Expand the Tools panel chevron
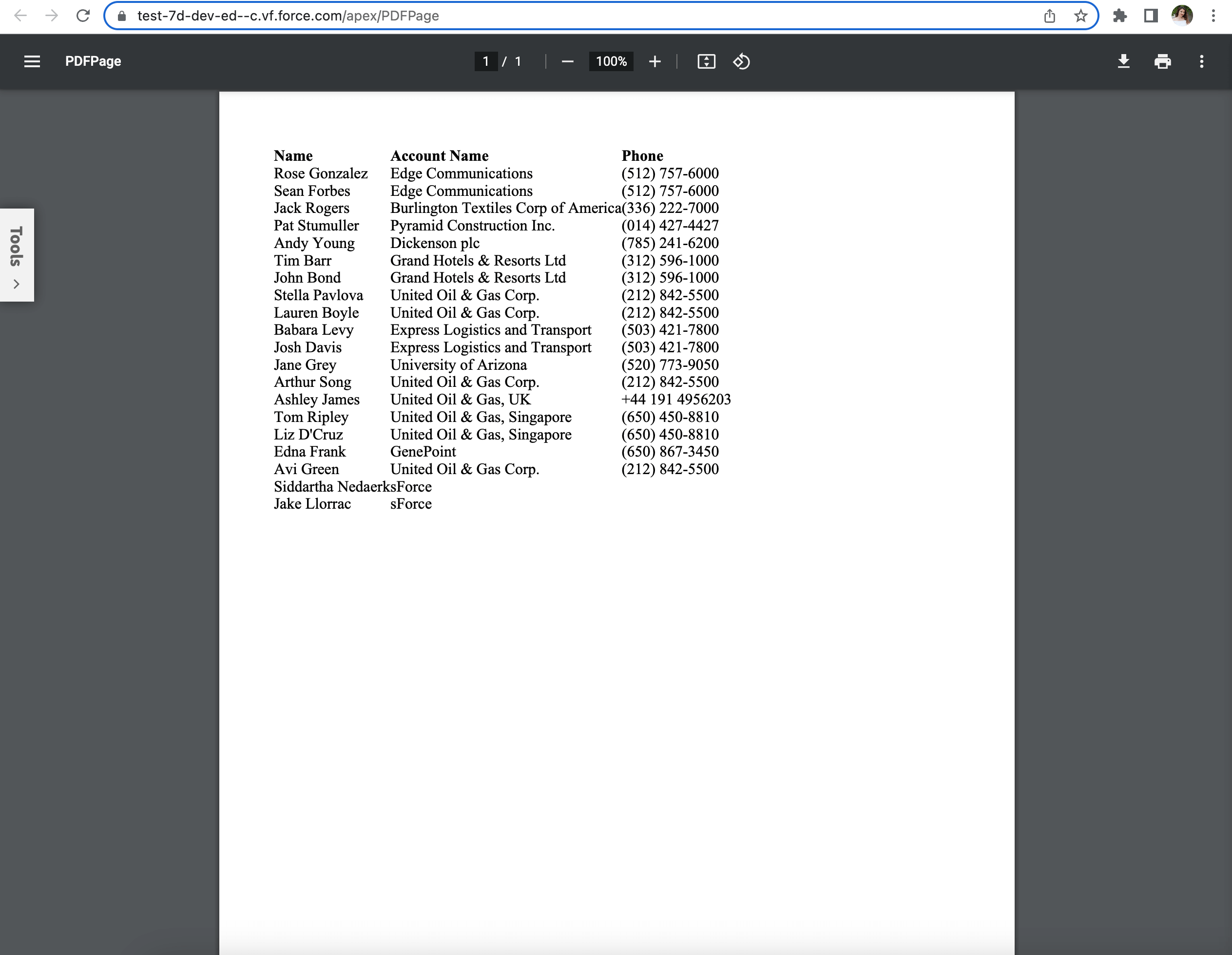 tap(18, 284)
